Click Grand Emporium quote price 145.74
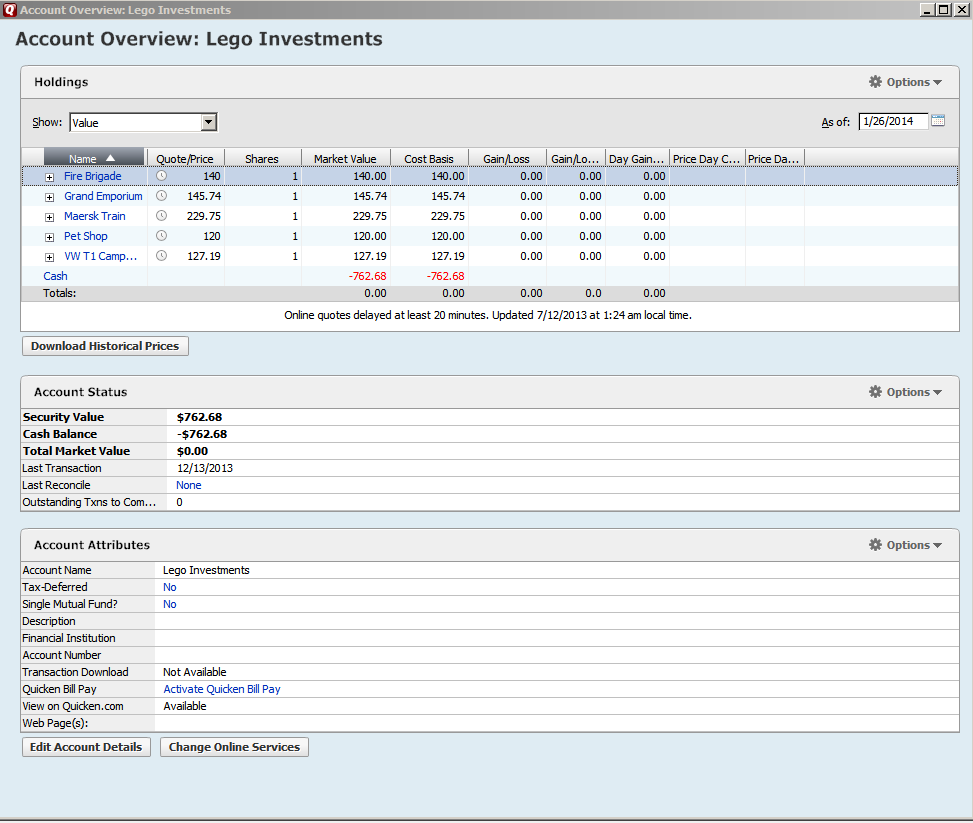Viewport: 973px width, 823px height. (204, 196)
